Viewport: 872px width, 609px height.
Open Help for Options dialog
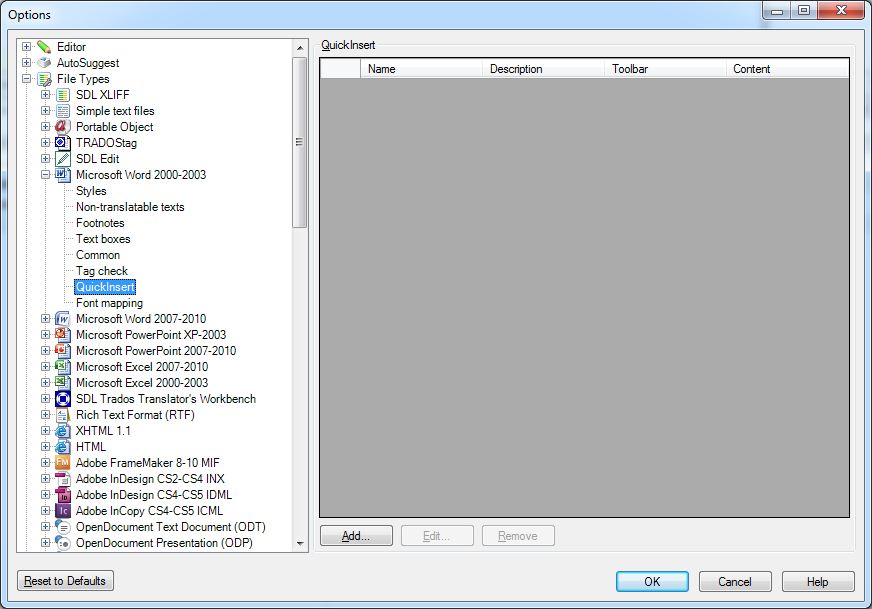tap(818, 582)
